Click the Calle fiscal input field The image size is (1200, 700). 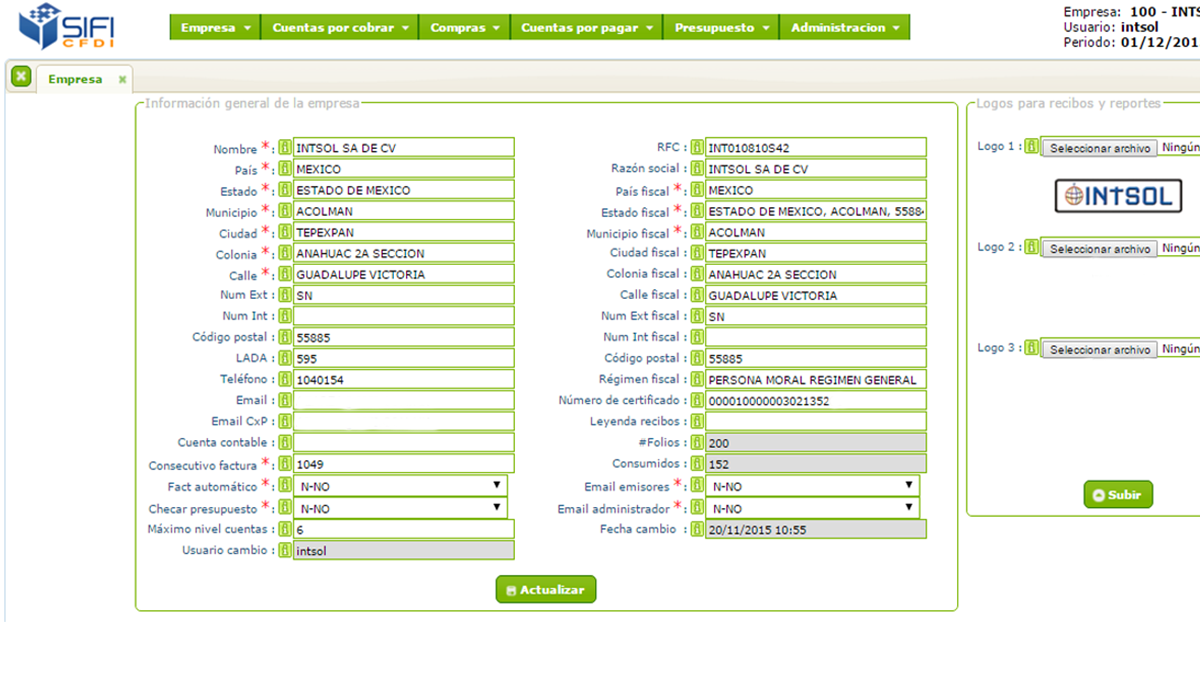pyautogui.click(x=816, y=295)
